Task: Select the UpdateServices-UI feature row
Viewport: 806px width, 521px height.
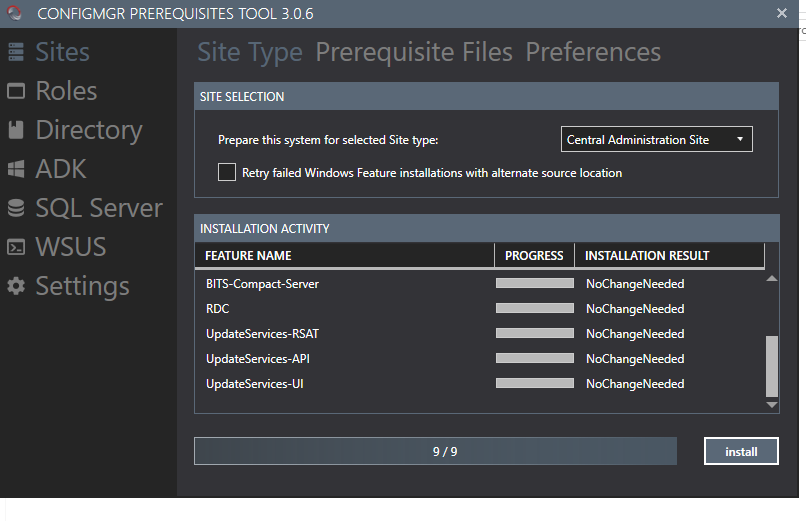Action: point(255,384)
